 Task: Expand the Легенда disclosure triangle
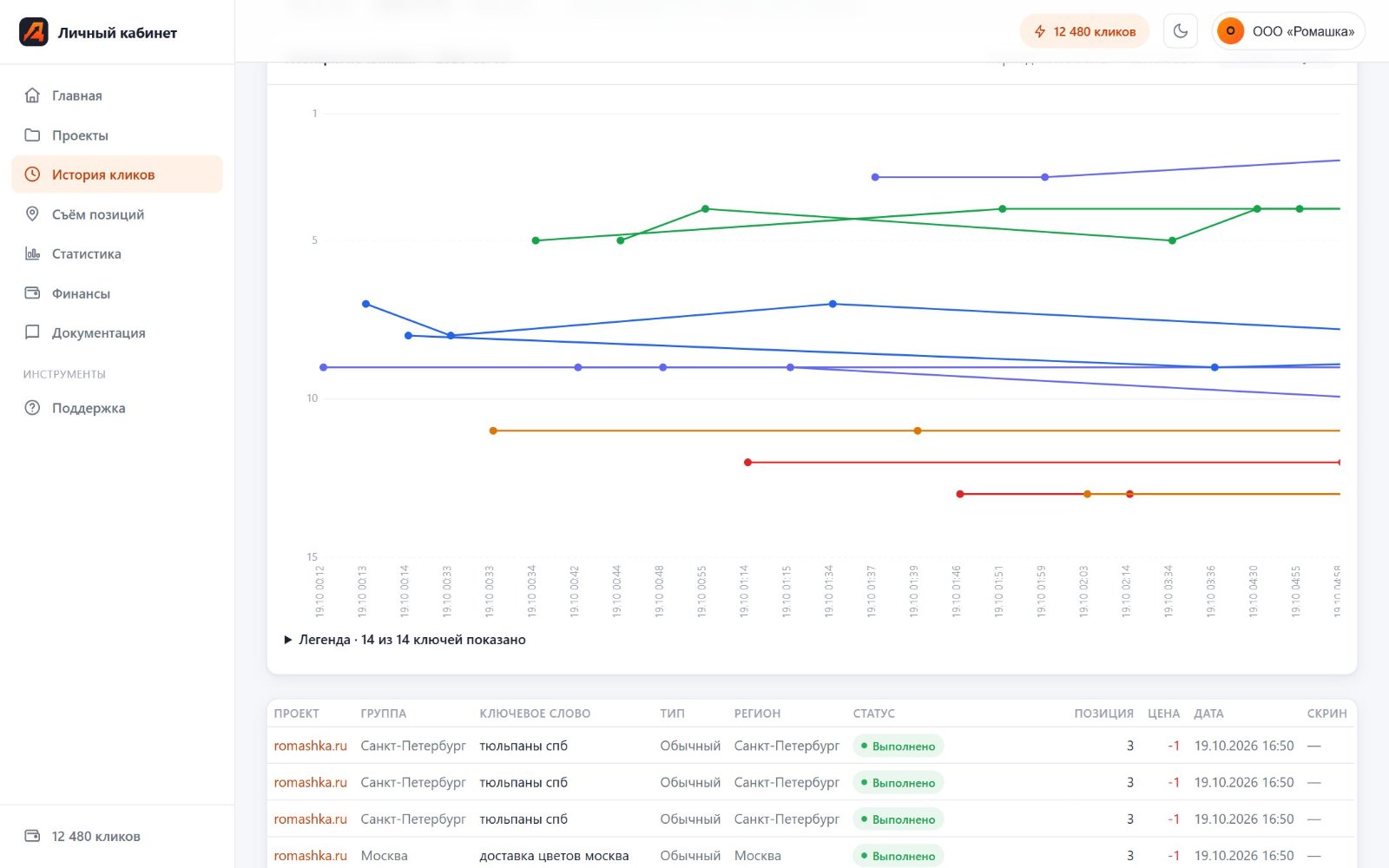(288, 640)
